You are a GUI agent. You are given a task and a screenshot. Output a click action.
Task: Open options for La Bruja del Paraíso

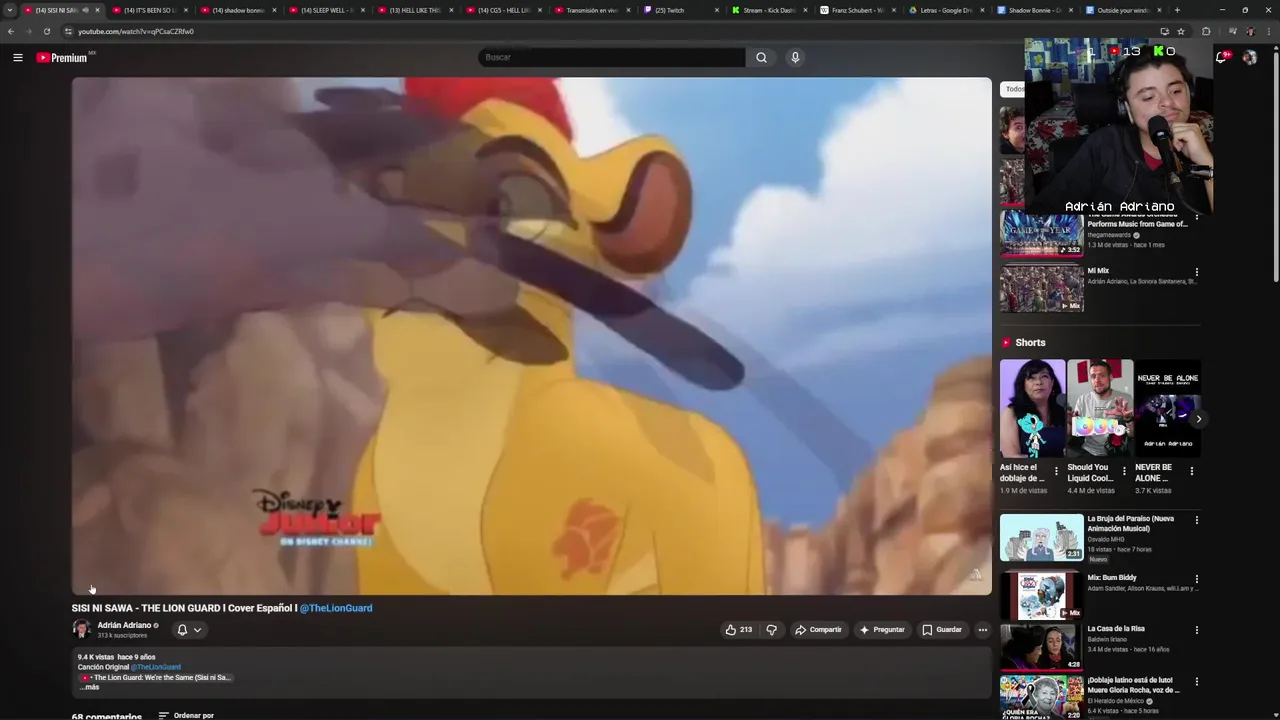(1196, 520)
